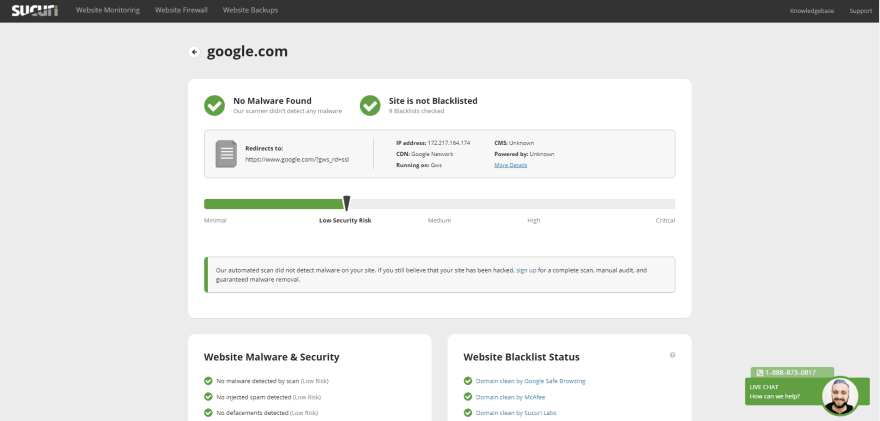Open Domain clean by Sucuri Labs link
The width and height of the screenshot is (880, 421).
[516, 413]
